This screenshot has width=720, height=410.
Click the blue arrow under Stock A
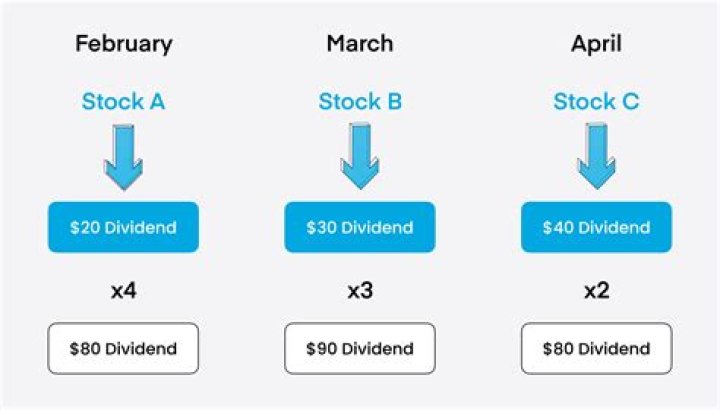(x=123, y=156)
